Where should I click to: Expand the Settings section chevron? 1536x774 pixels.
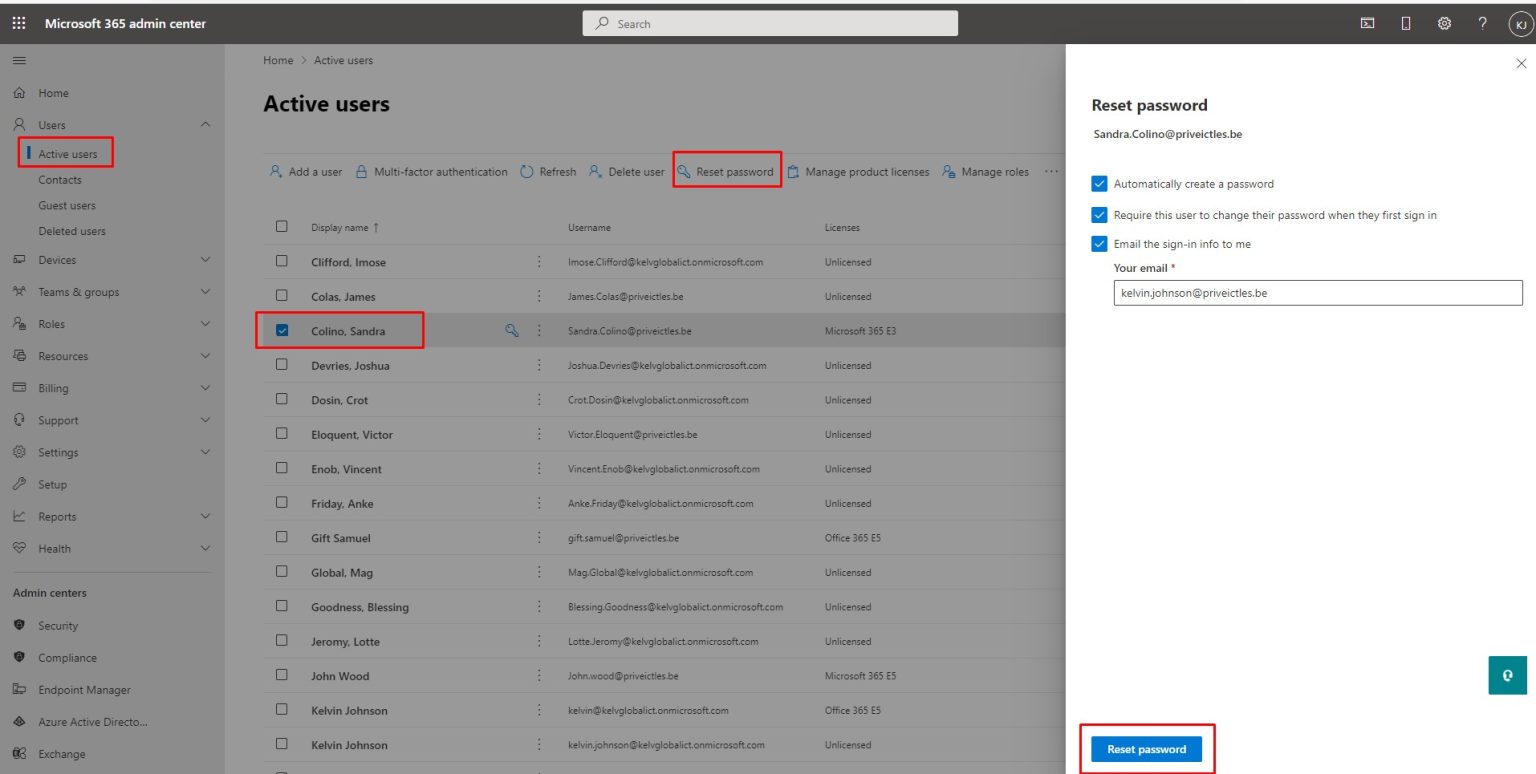(x=206, y=452)
